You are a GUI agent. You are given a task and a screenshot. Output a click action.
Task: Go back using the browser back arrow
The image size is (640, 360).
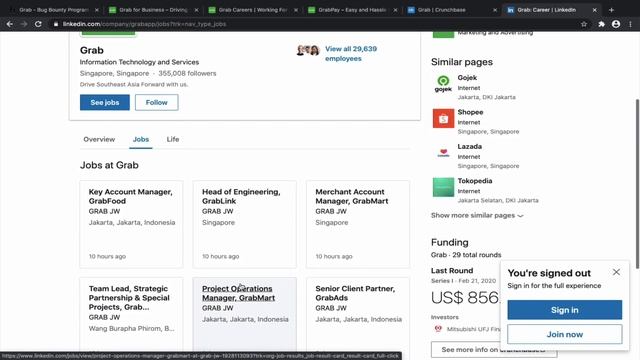click(x=9, y=24)
